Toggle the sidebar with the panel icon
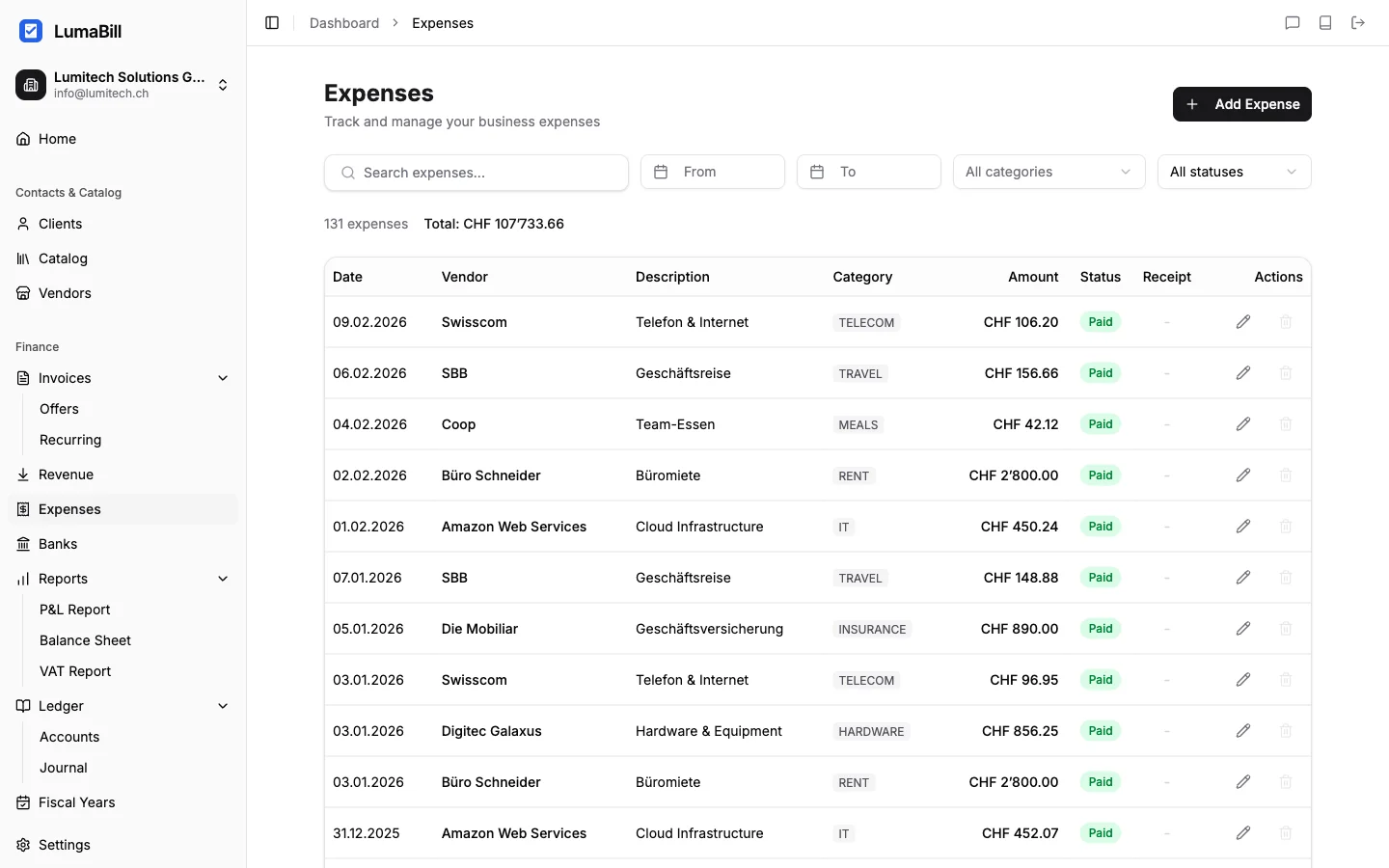The height and width of the screenshot is (868, 1389). pos(271,22)
